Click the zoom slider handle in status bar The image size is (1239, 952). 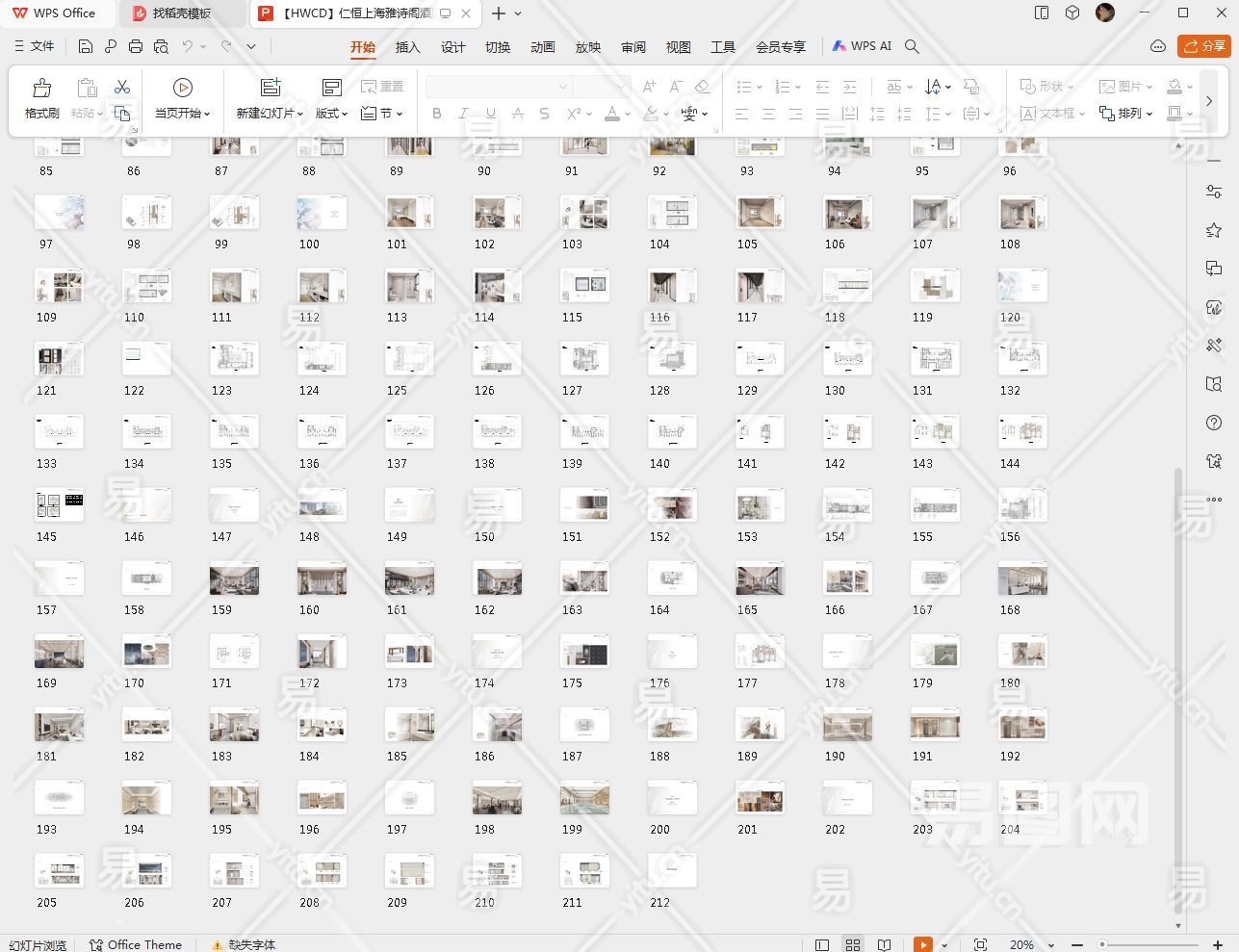pyautogui.click(x=1102, y=944)
